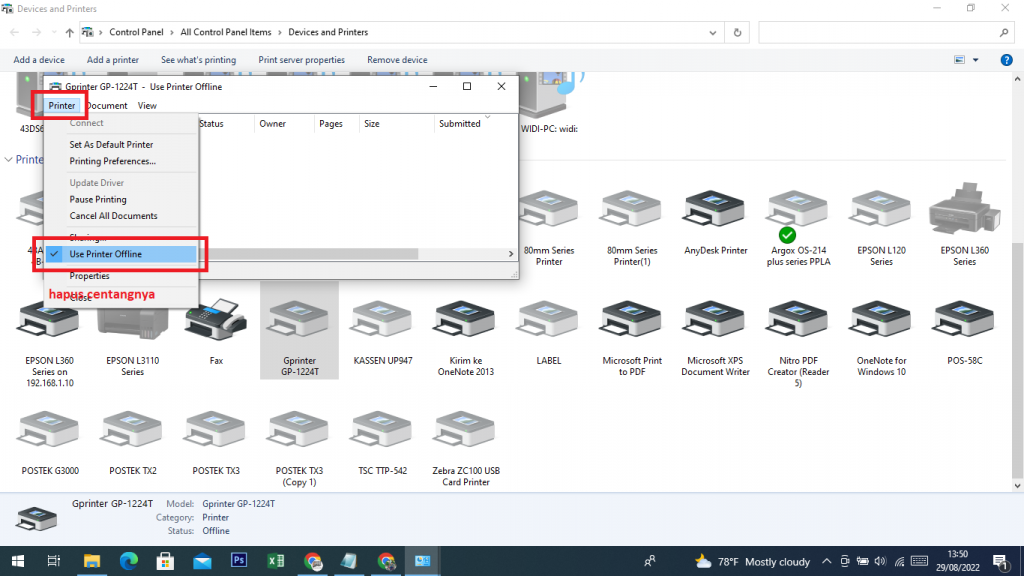Go to Control Panel breadcrumb
Image resolution: width=1024 pixels, height=576 pixels.
pyautogui.click(x=136, y=32)
